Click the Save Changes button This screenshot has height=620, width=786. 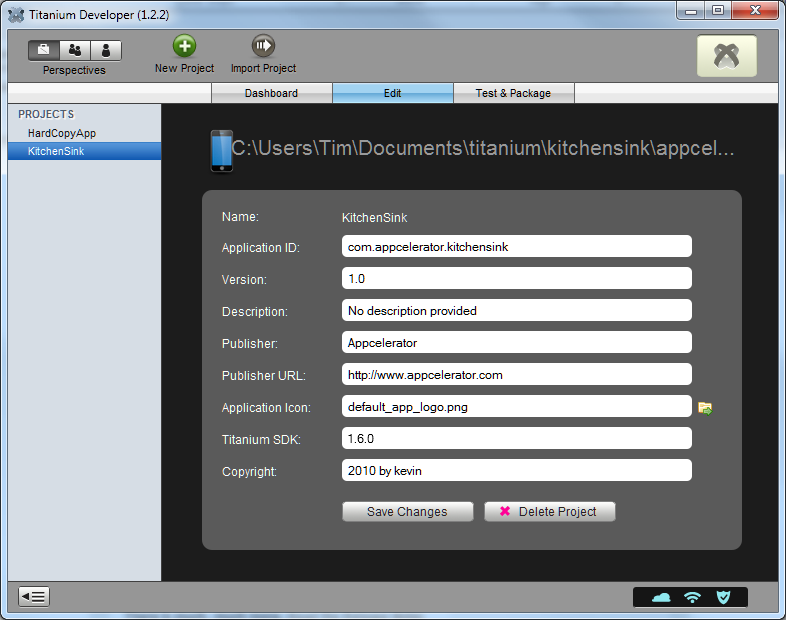point(408,512)
